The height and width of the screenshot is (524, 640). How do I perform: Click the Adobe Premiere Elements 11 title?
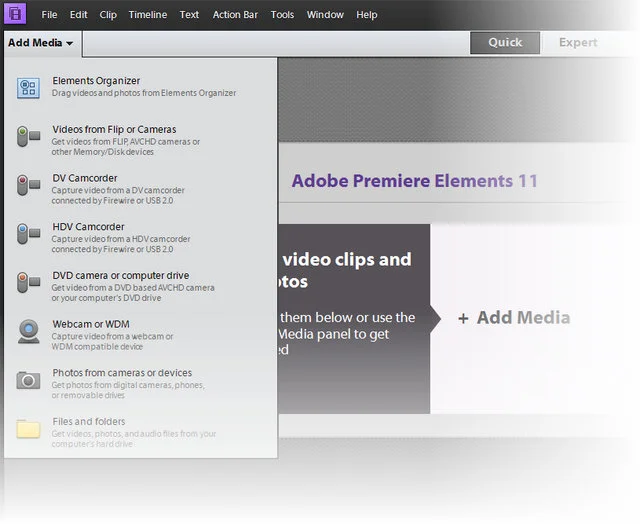tap(415, 181)
